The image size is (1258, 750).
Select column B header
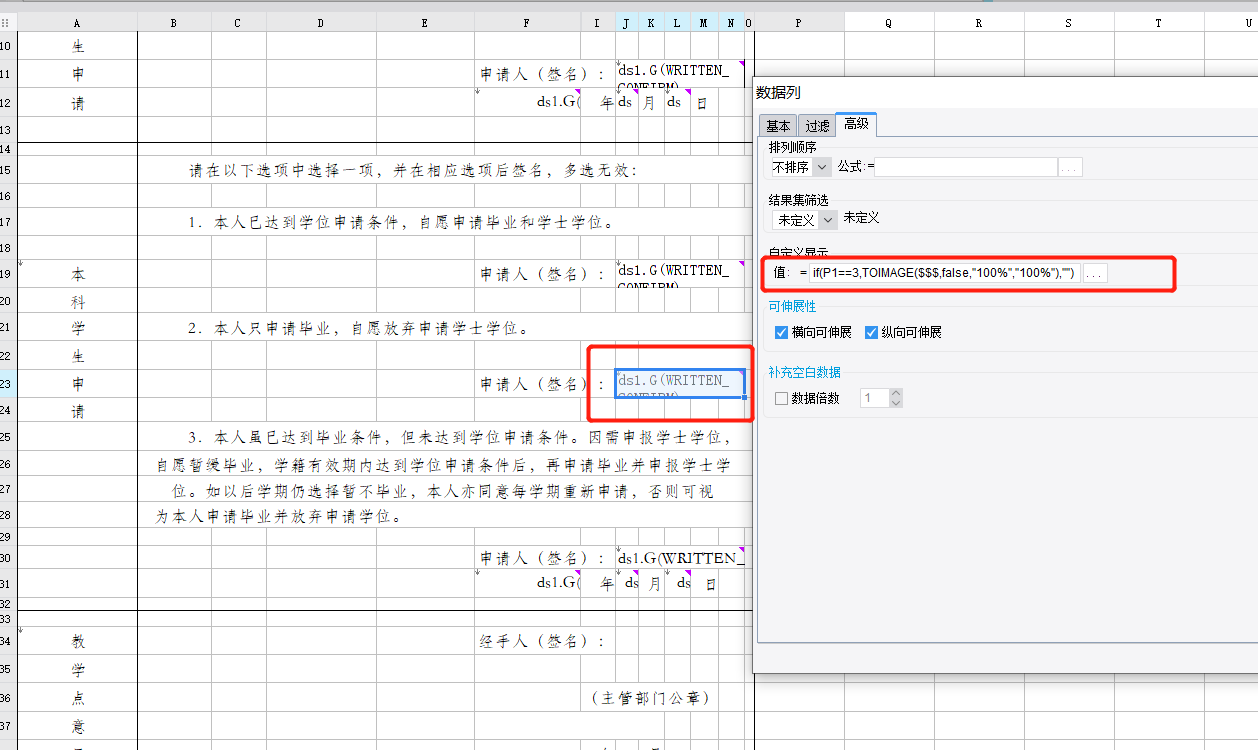coord(174,22)
